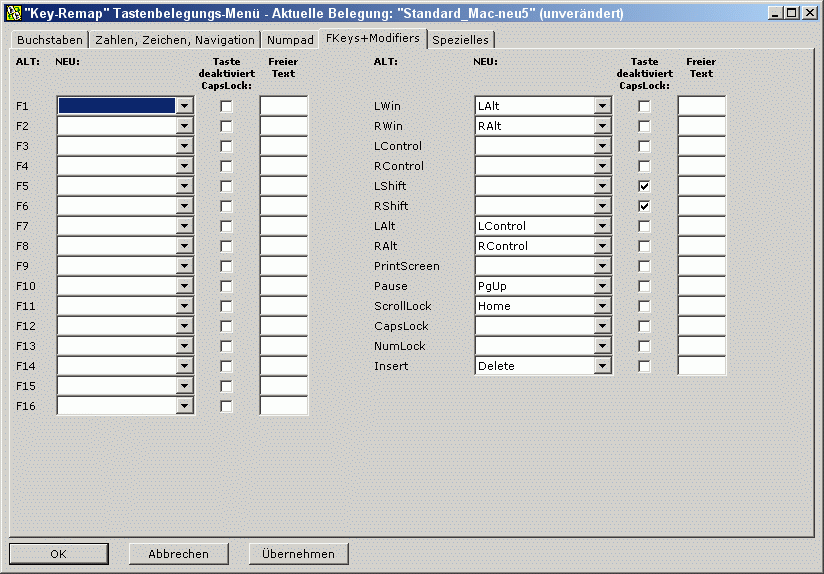Click the Key-Remap title bar app icon
Viewport: 824px width, 574px height.
pos(14,13)
